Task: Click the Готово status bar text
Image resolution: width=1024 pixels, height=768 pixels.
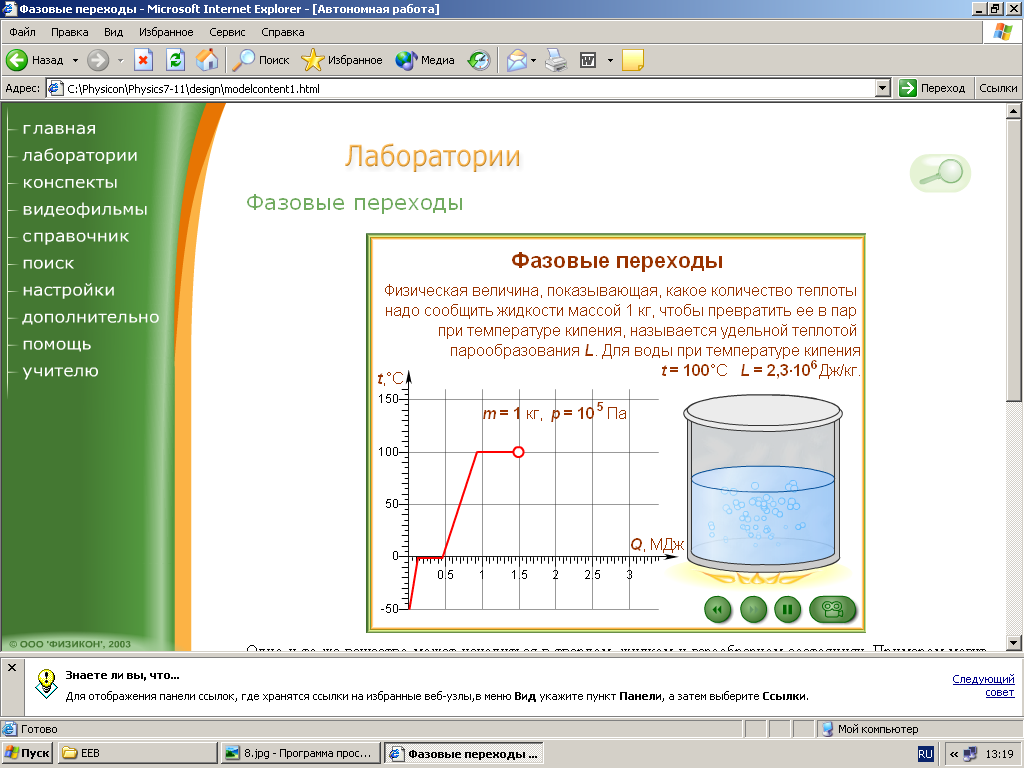Action: point(39,729)
